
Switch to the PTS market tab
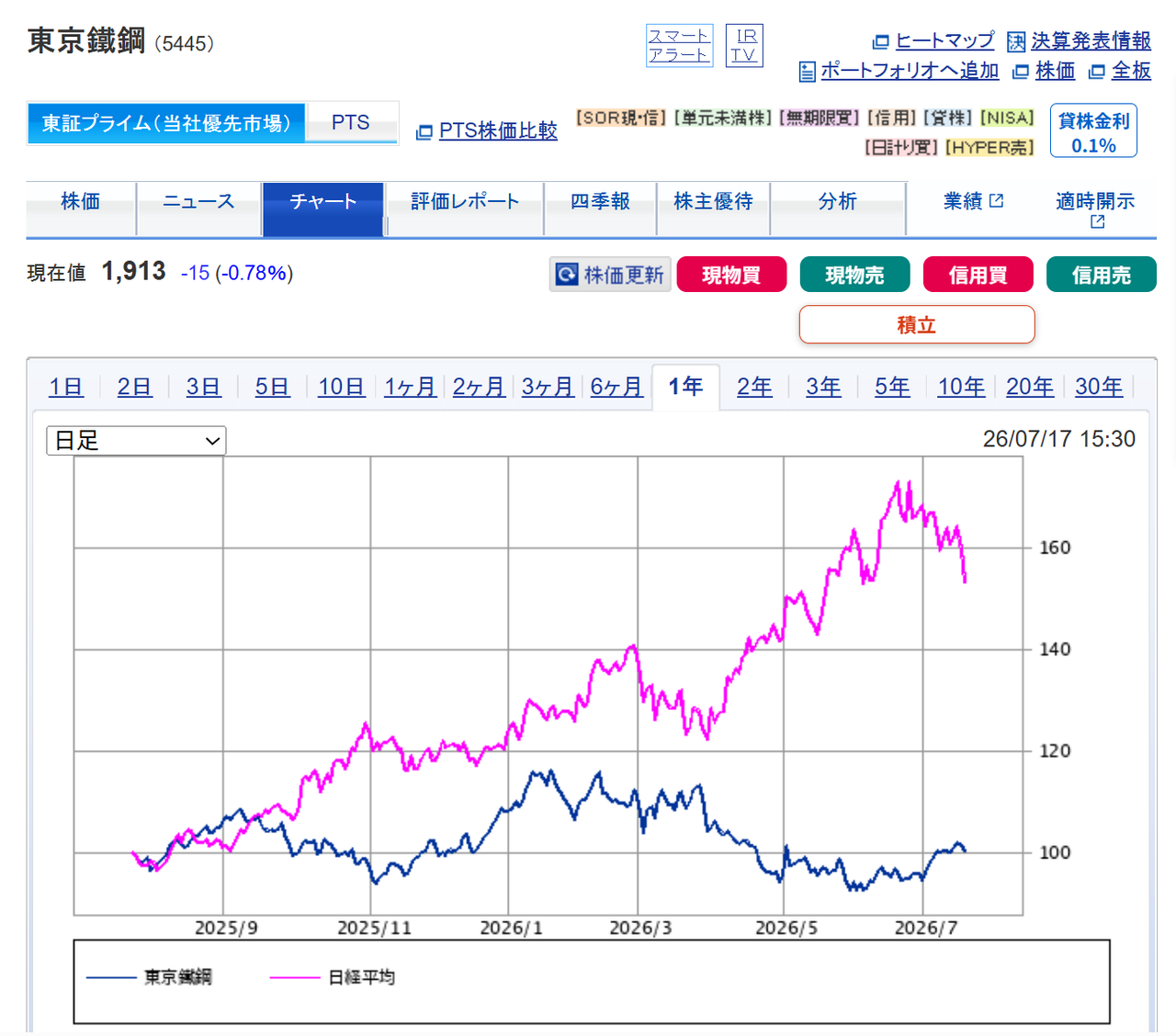point(351,123)
